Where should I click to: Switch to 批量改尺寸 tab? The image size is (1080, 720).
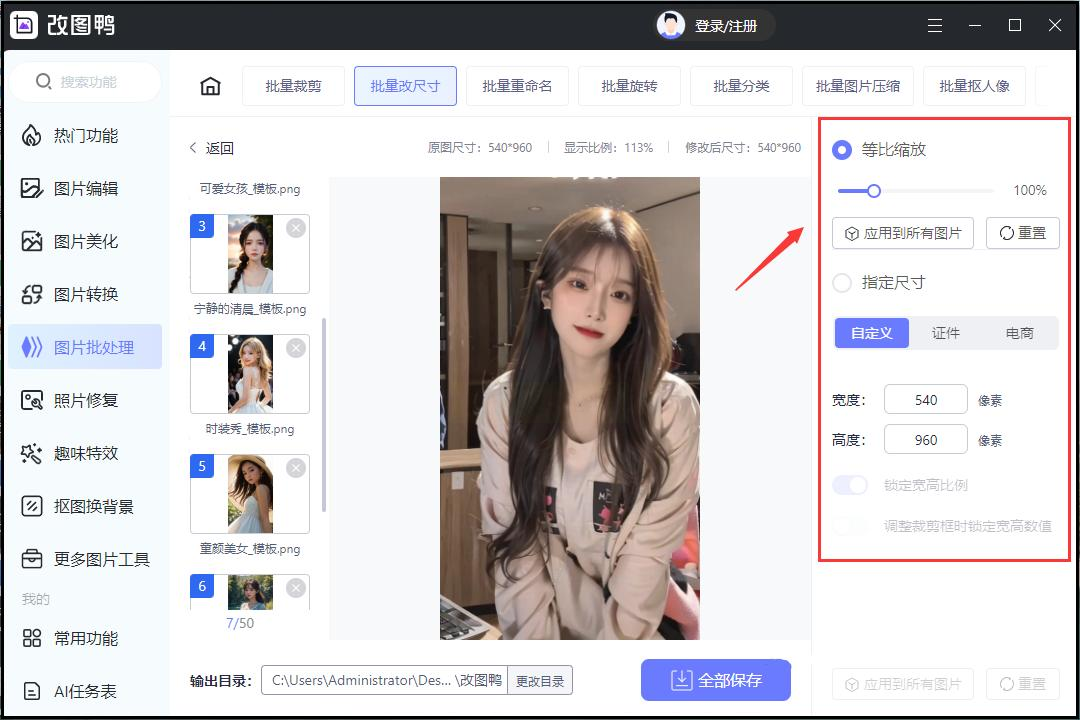(405, 86)
